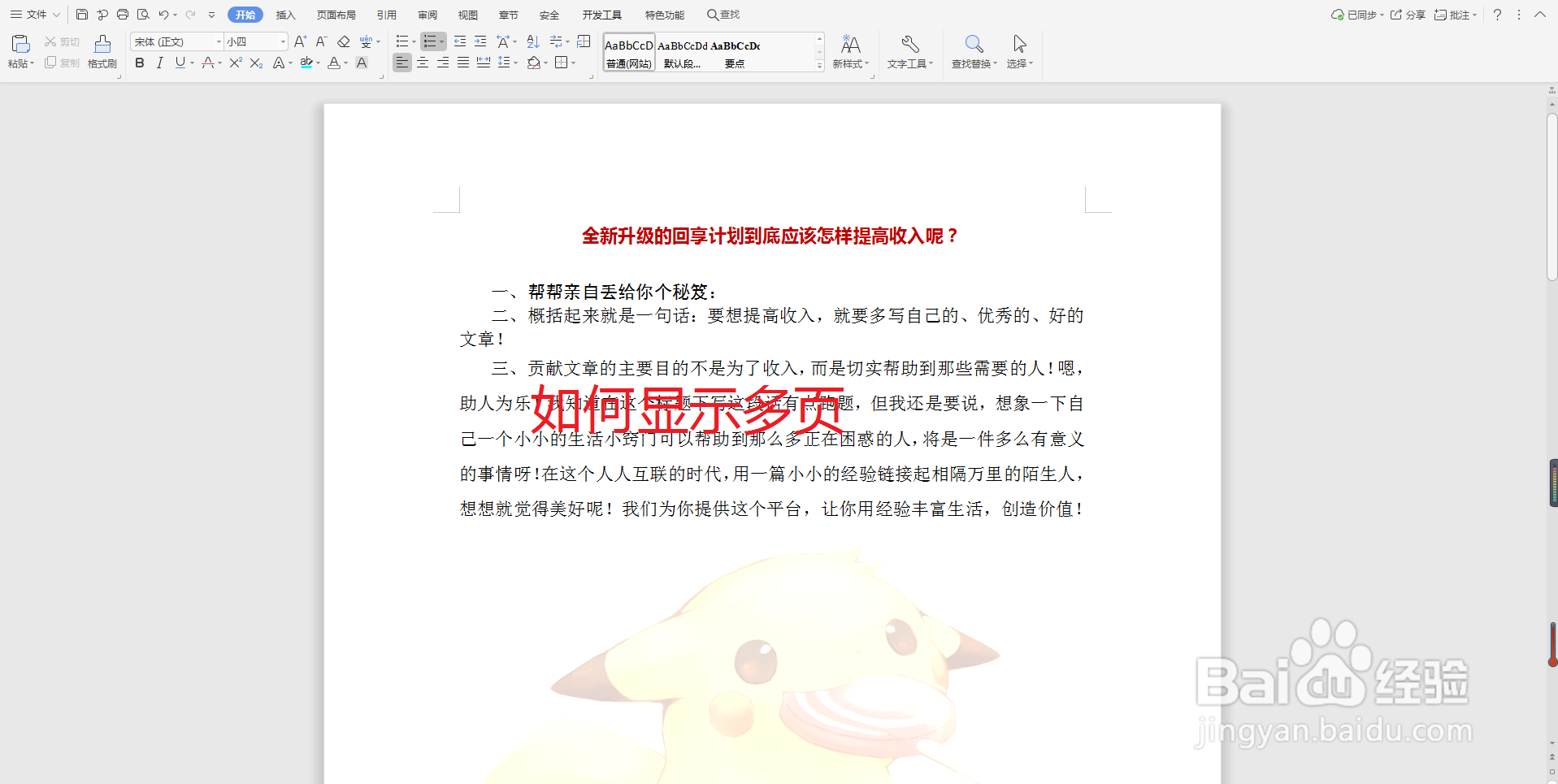1558x784 pixels.
Task: Click the show/hide table gridlines icon
Action: coord(584,41)
